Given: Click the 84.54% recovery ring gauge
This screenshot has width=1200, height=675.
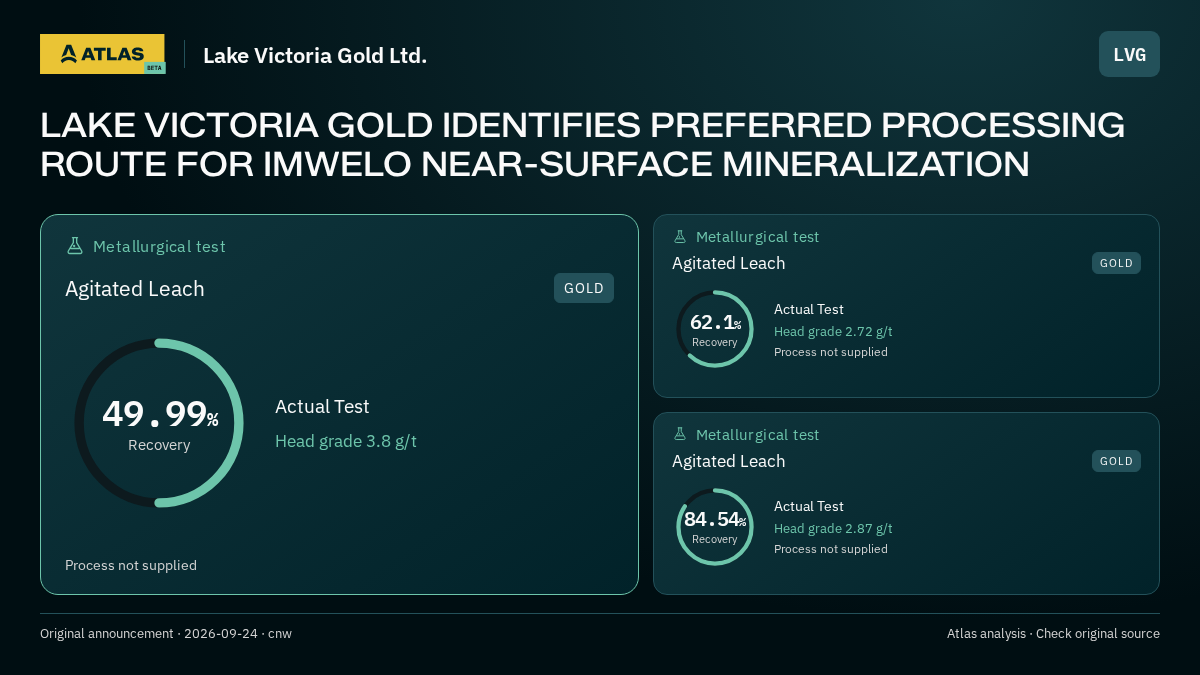Looking at the screenshot, I should click(715, 527).
